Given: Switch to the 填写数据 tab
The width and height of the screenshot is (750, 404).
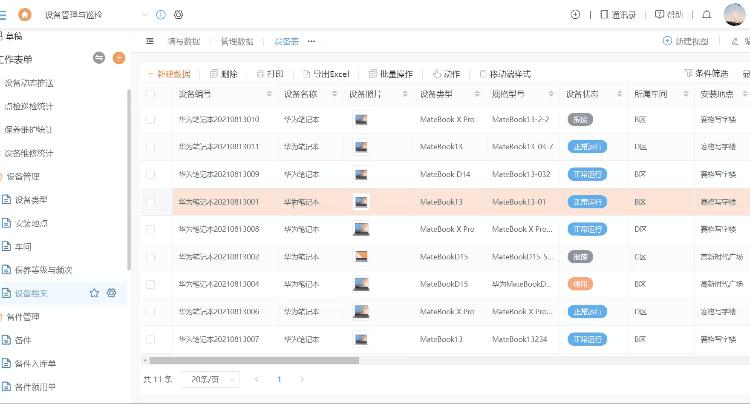Looking at the screenshot, I should coord(184,42).
